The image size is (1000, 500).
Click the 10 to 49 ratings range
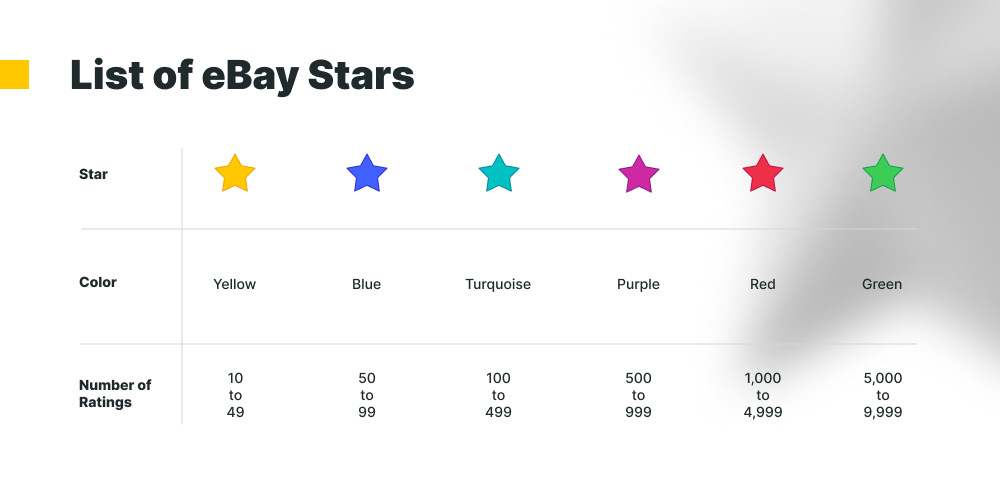pyautogui.click(x=235, y=395)
